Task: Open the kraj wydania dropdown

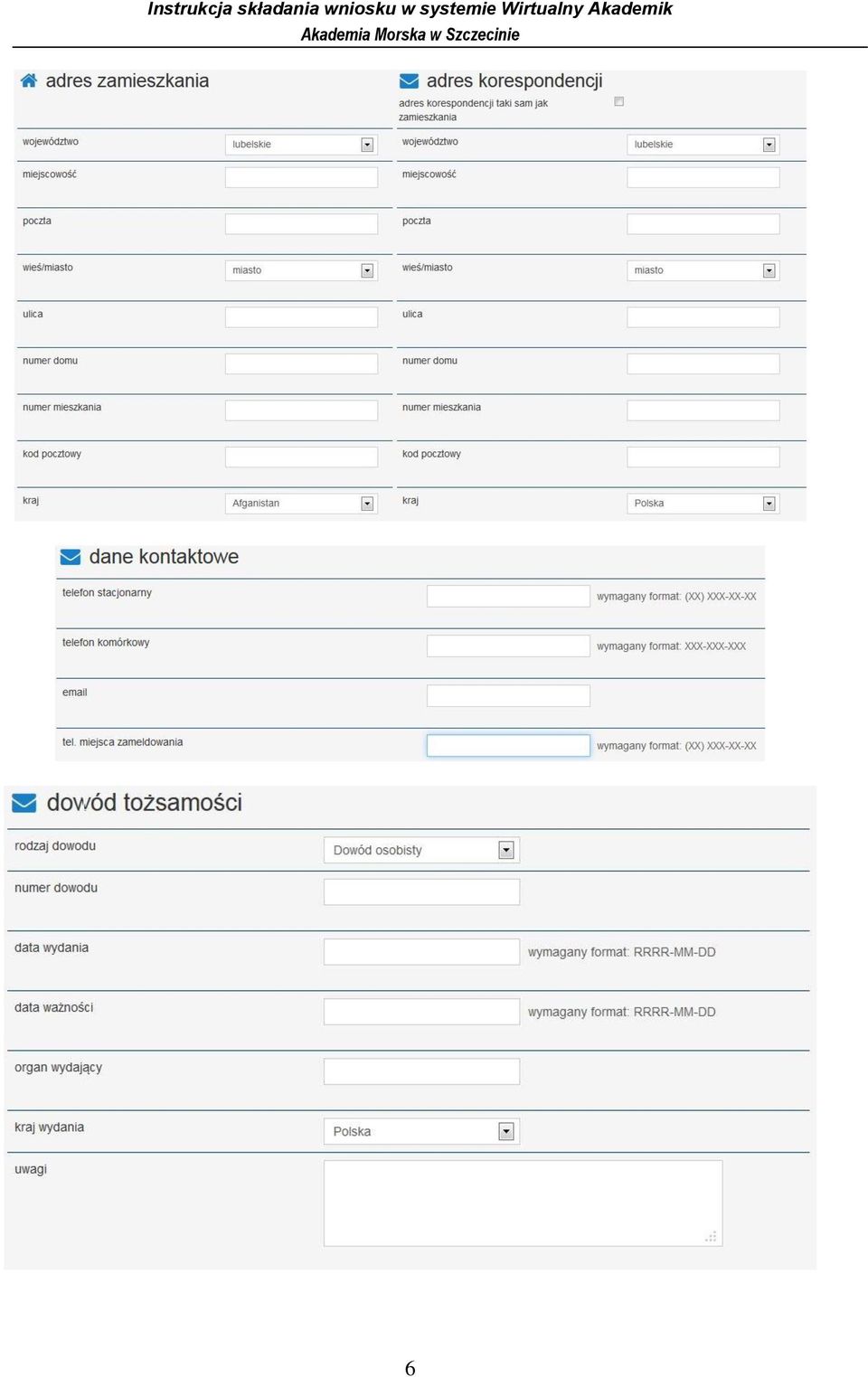Action: tap(421, 1131)
